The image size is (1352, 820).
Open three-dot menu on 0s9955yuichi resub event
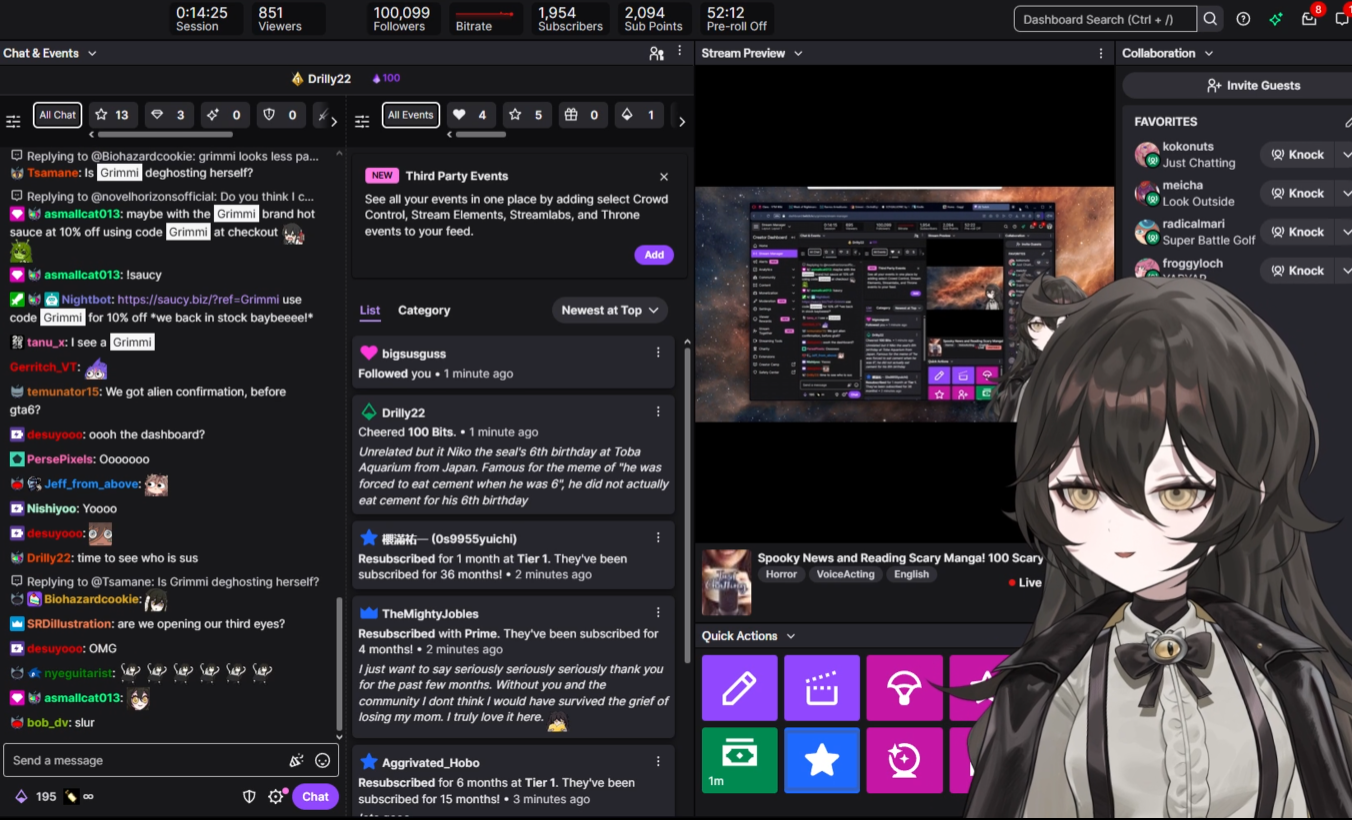pos(658,537)
